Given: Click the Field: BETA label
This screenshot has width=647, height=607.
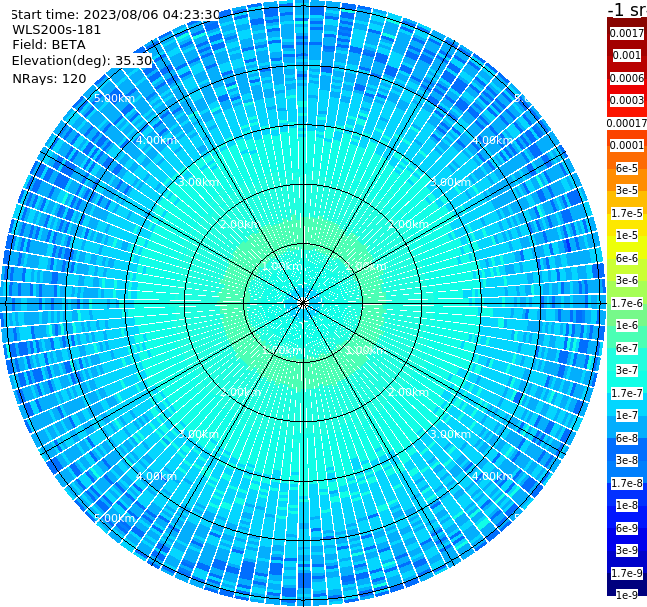Looking at the screenshot, I should 49,45.
